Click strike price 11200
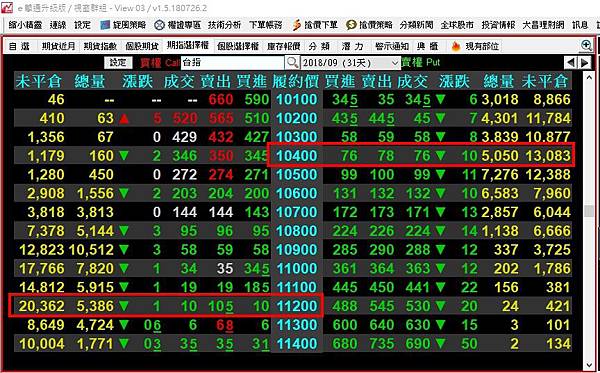600x373 pixels. (297, 306)
